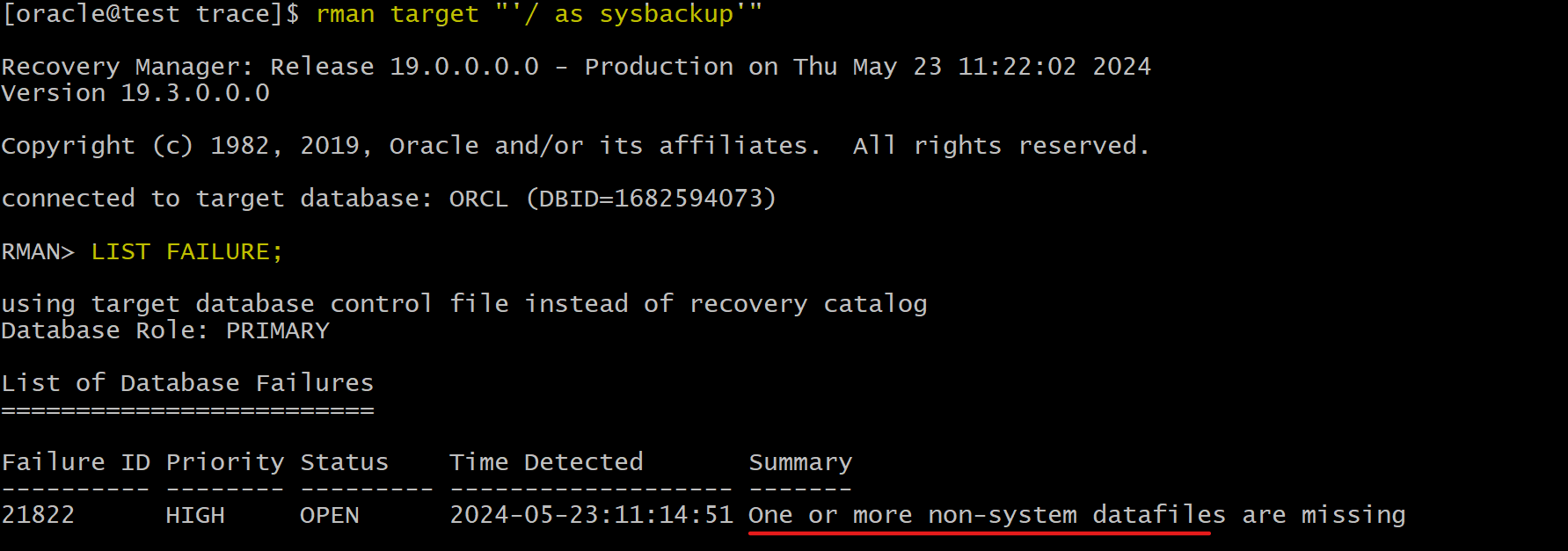The image size is (1568, 551).
Task: Click the Summary column header
Action: 800,463
